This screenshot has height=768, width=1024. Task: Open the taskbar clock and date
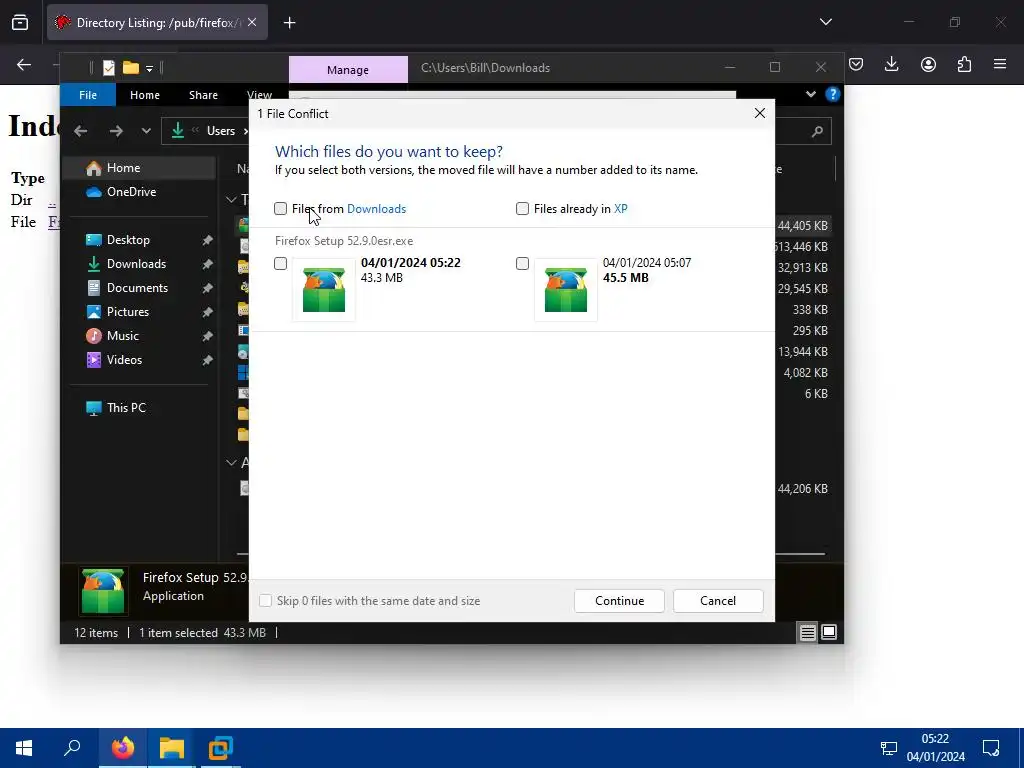935,748
